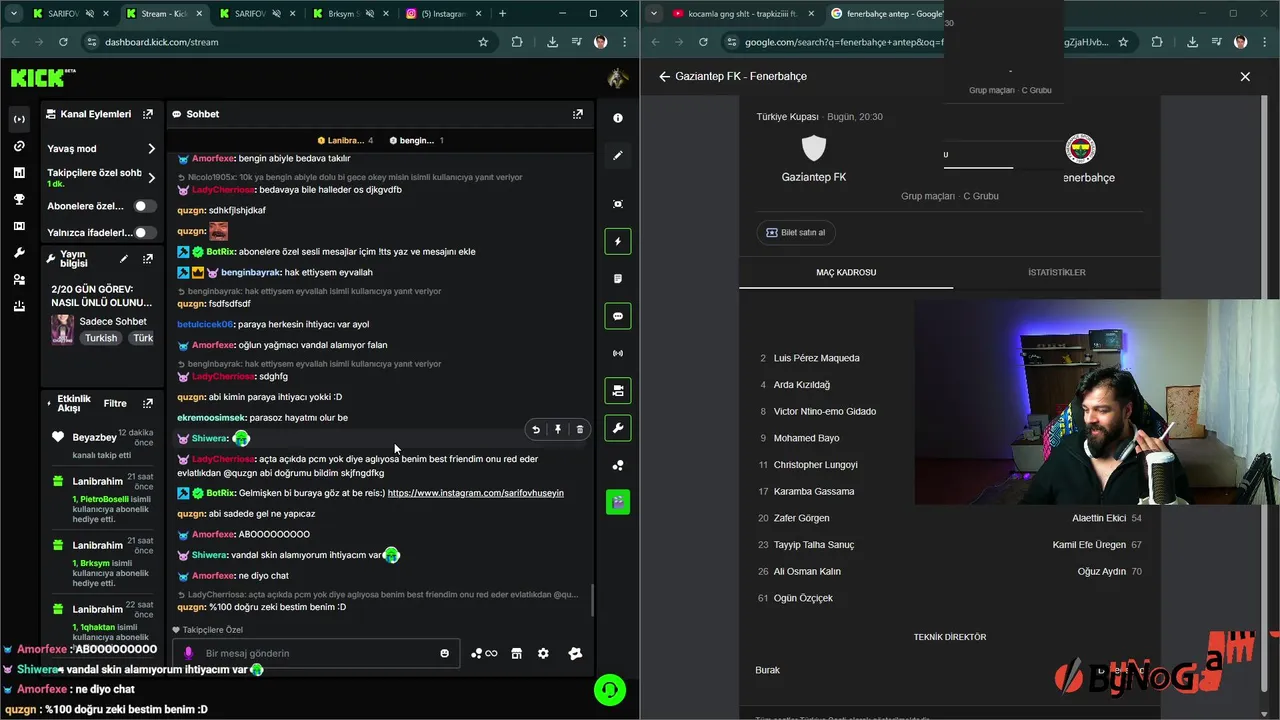
Task: Unmute the first SARIFOV browser tab
Action: tap(90, 14)
